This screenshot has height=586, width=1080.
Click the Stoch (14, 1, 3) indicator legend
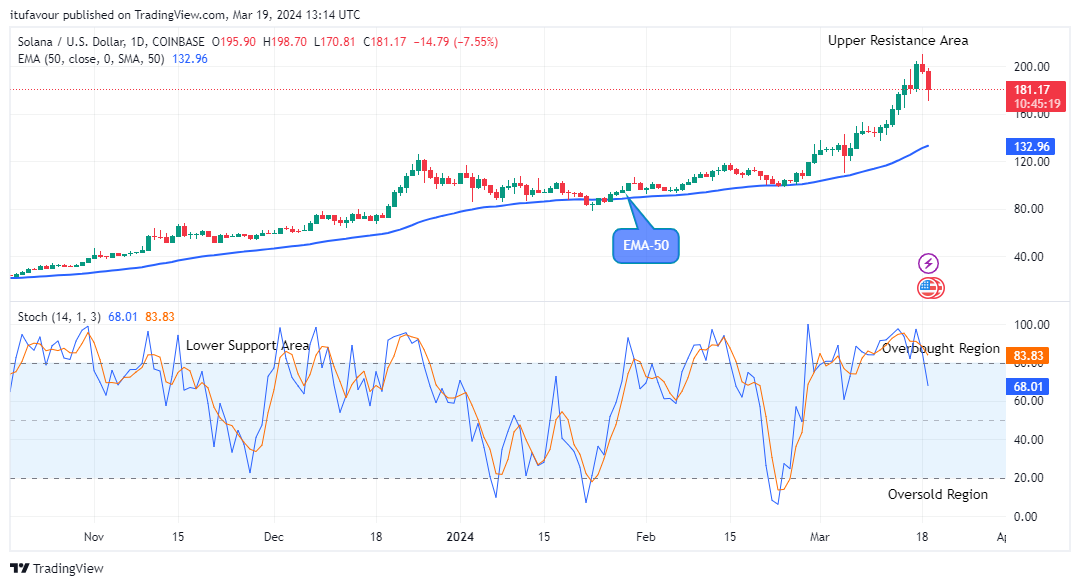click(x=59, y=317)
